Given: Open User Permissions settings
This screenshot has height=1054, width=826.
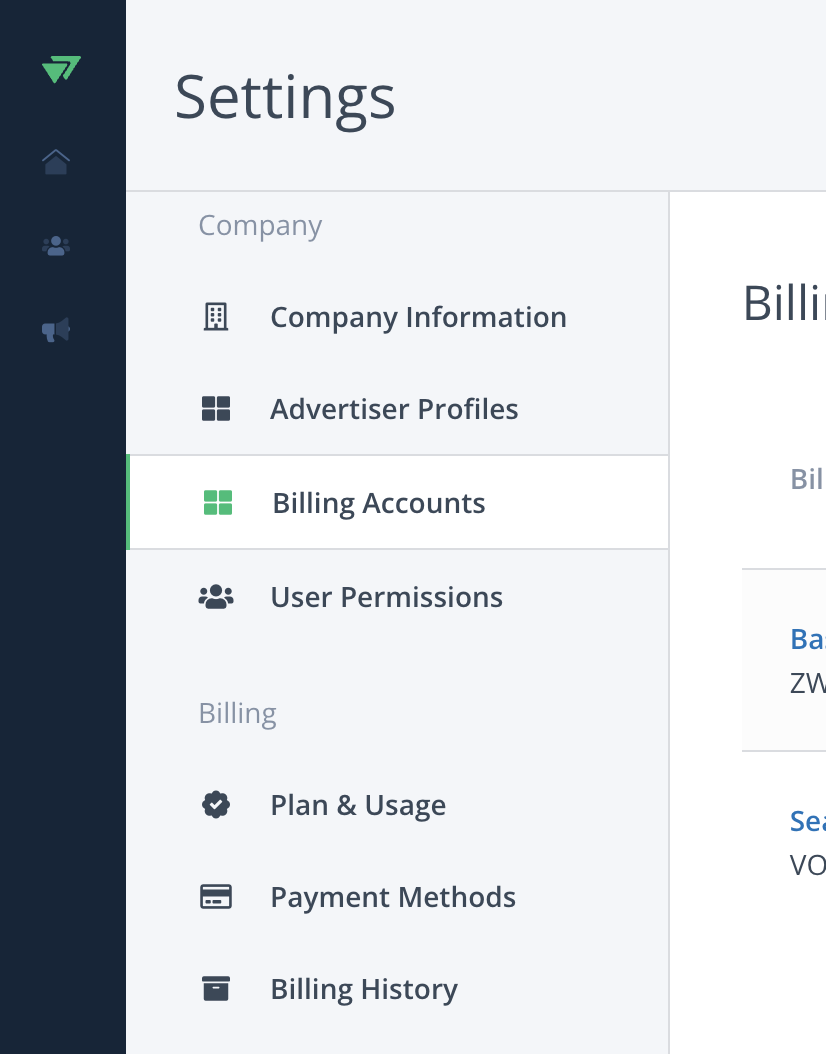Looking at the screenshot, I should [386, 597].
